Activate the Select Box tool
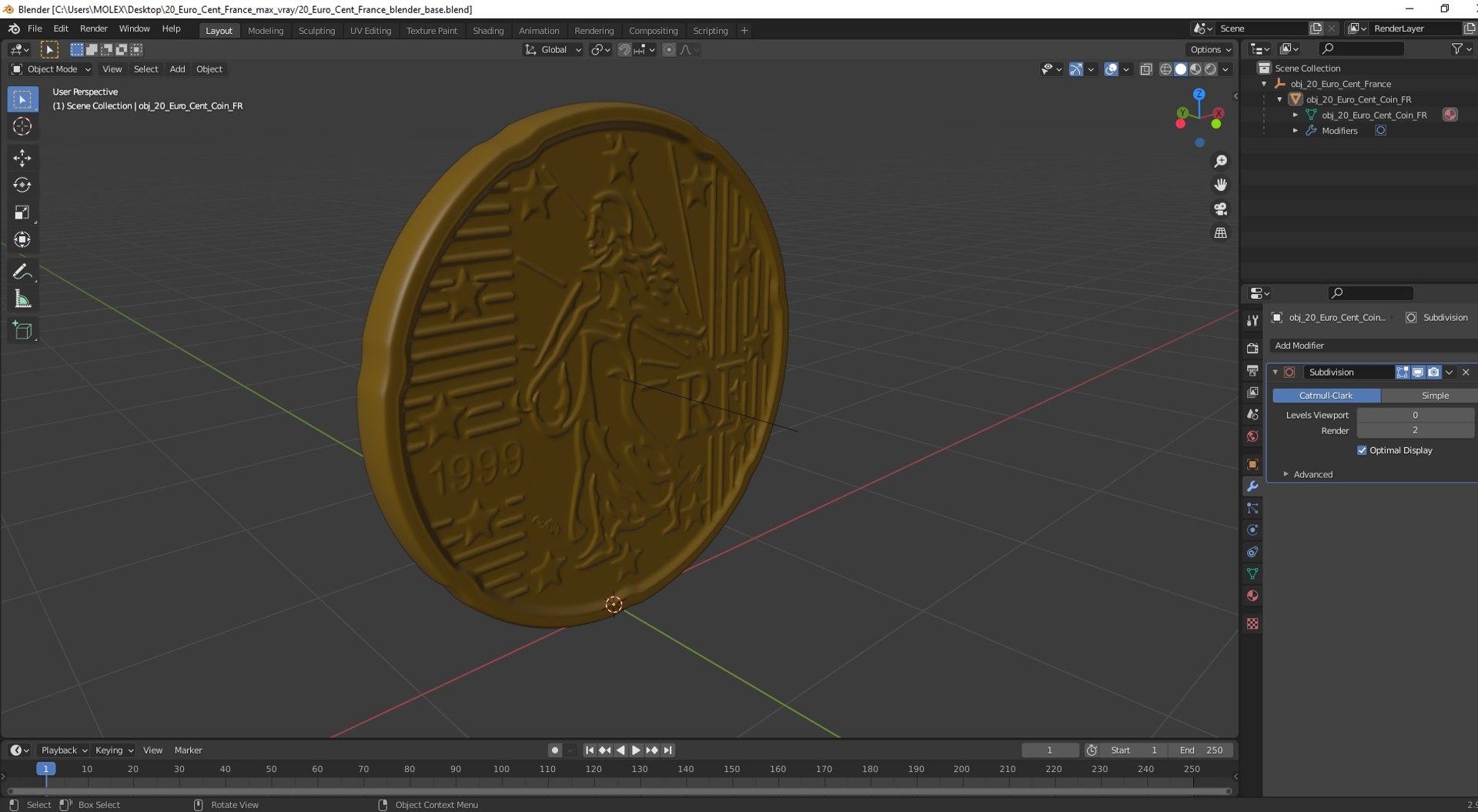The height and width of the screenshot is (812, 1478). click(22, 99)
